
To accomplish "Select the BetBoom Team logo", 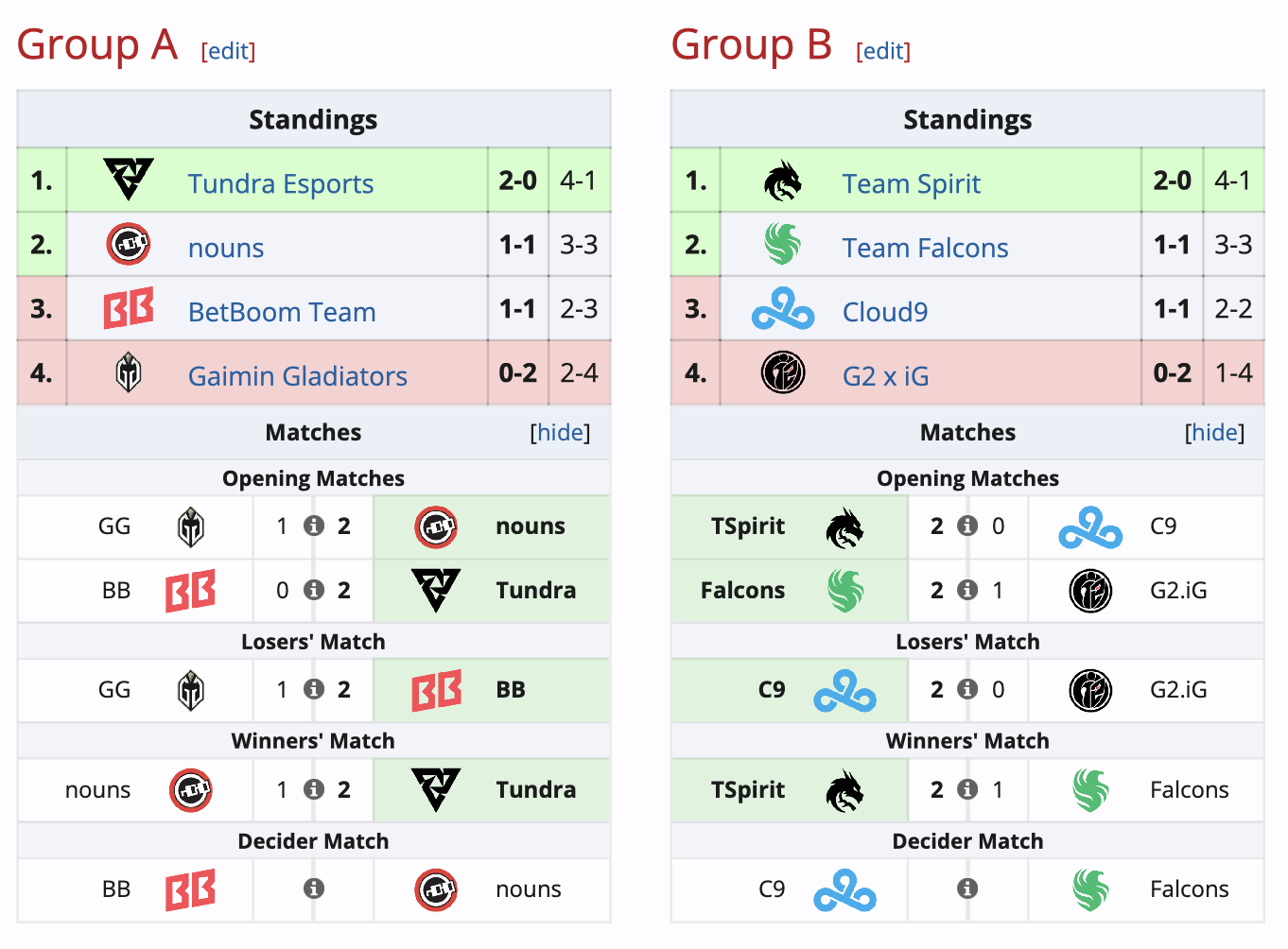I will coord(128,308).
